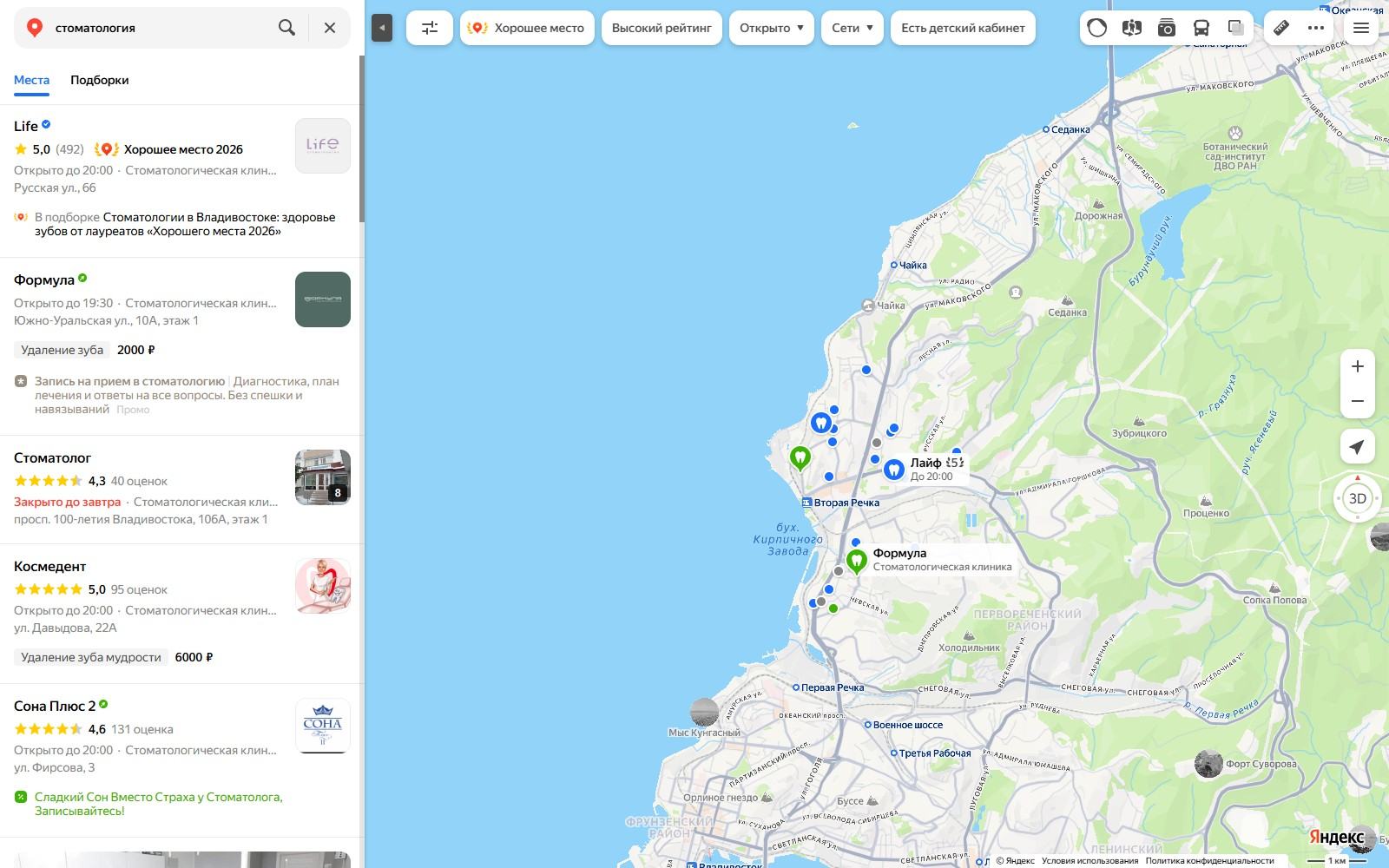Viewport: 1389px width, 868px height.
Task: Click the Лайф dental clinic map pin
Action: [x=893, y=470]
